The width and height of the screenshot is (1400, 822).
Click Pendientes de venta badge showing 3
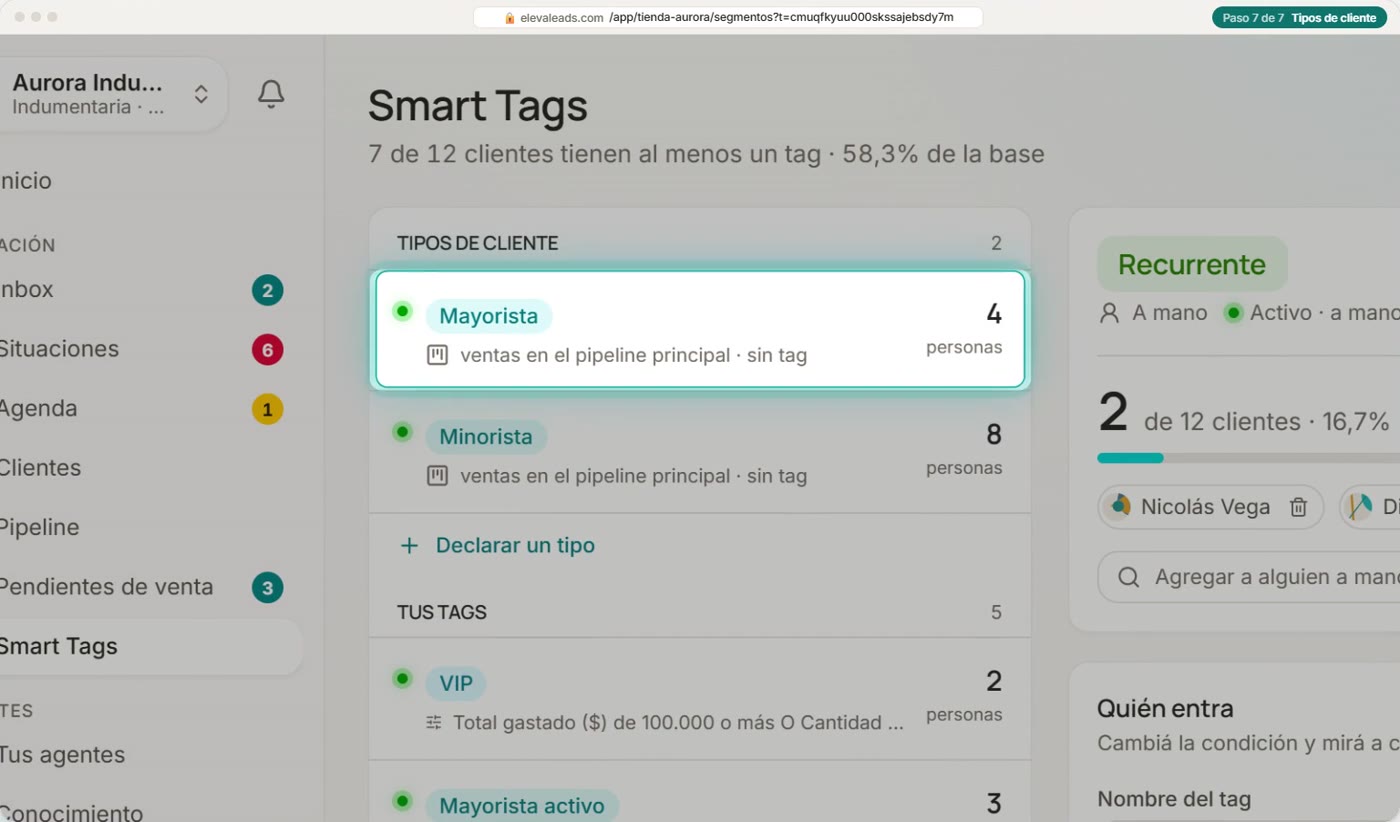[267, 588]
